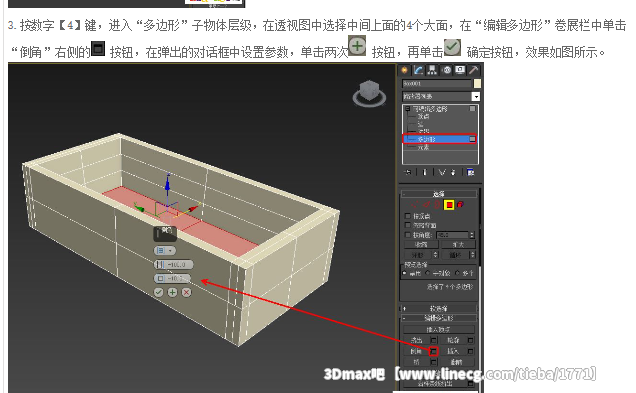Open the Create panel star icon

(x=404, y=71)
